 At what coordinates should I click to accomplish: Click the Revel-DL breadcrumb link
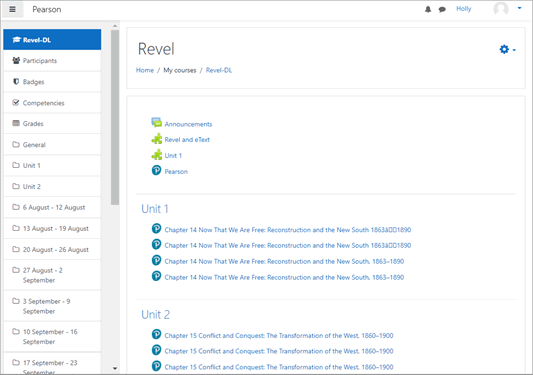tap(219, 70)
